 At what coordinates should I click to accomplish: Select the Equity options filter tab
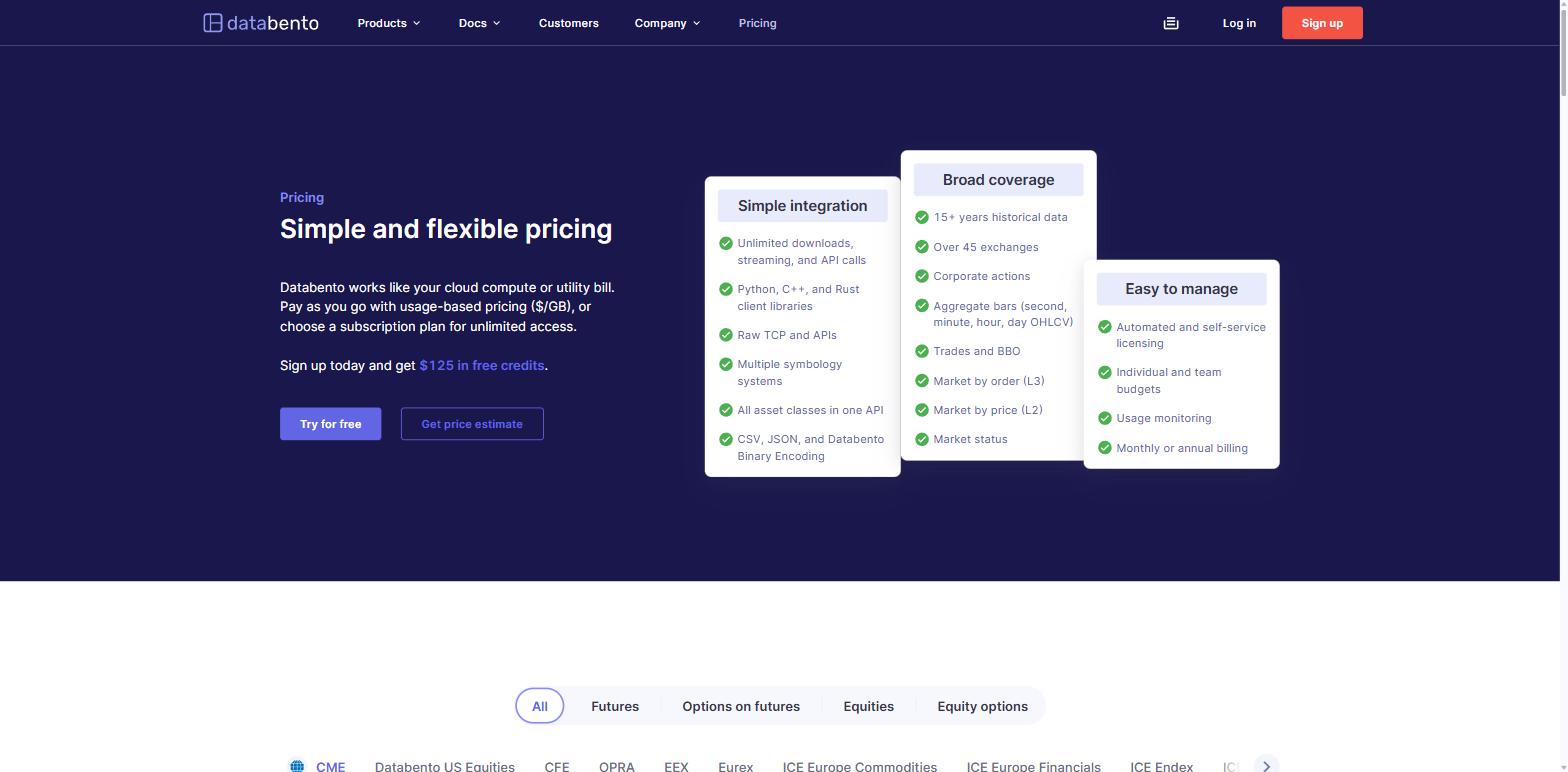coord(982,706)
